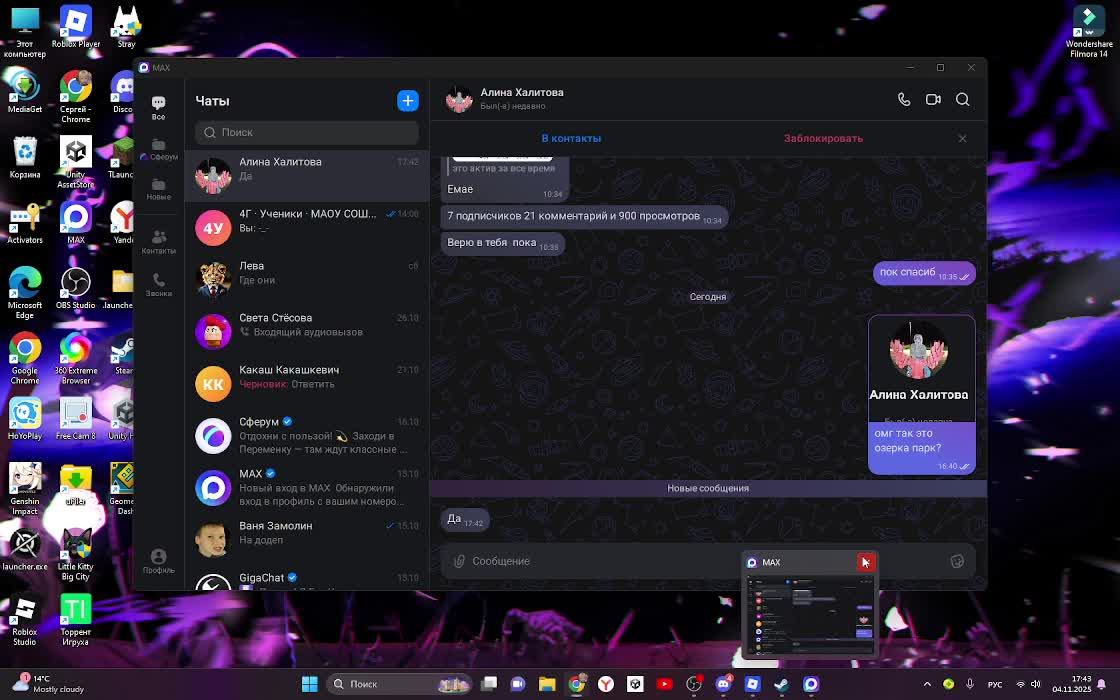Open the Алина Халитова chat in list
1120x700 pixels.
[x=307, y=176]
